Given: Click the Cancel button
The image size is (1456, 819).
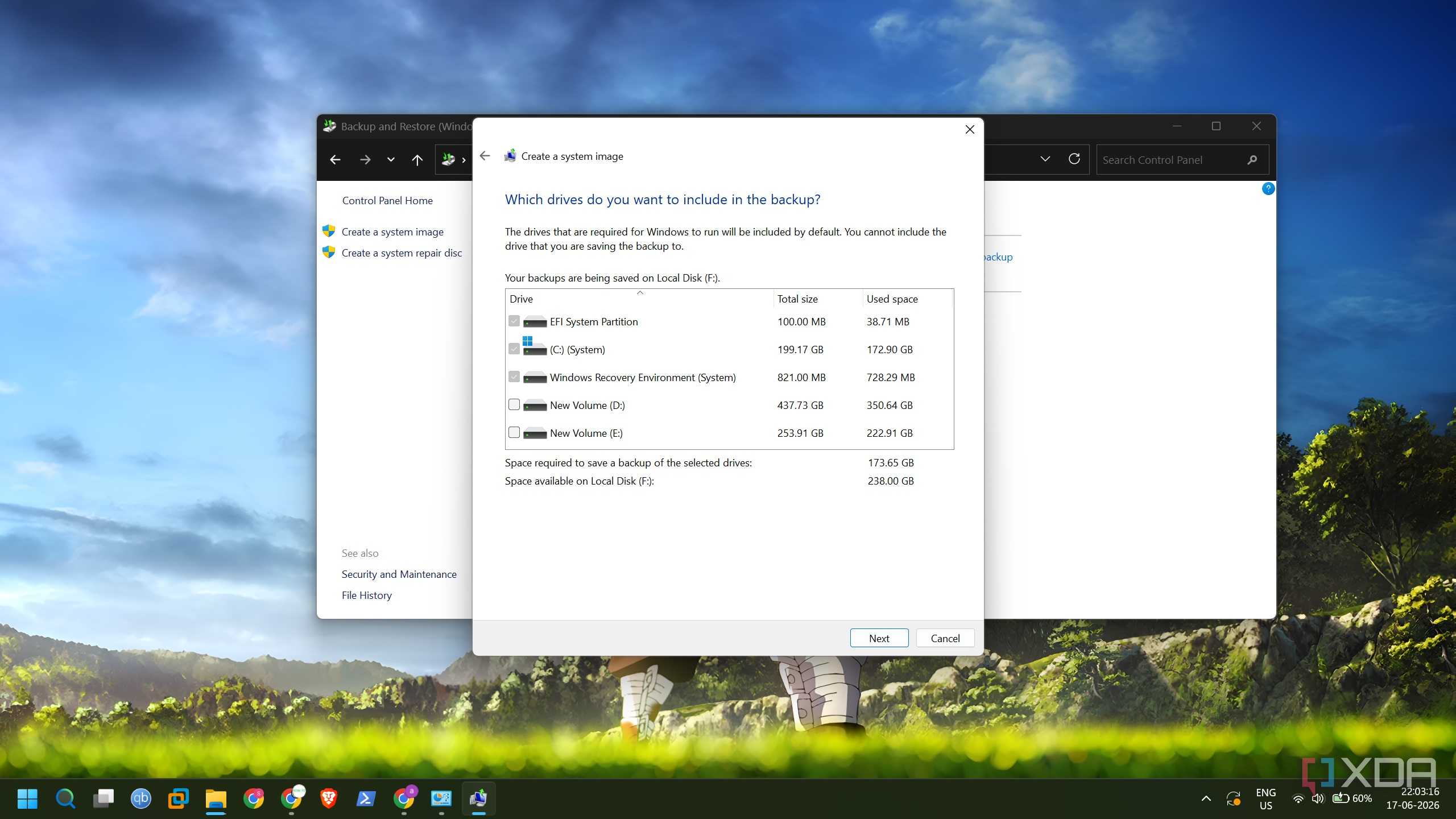Looking at the screenshot, I should (945, 638).
